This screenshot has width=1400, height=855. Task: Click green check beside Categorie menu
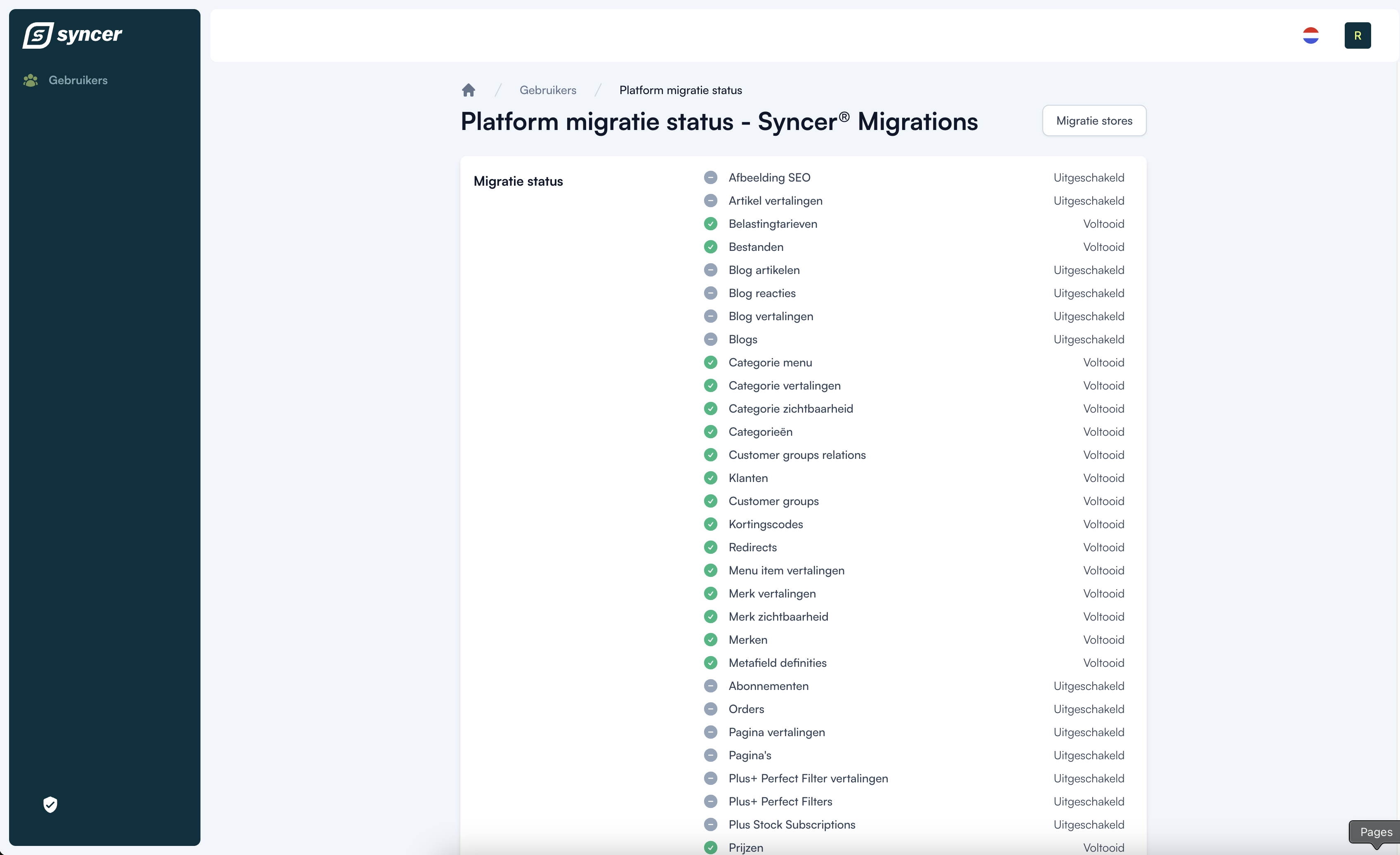710,362
